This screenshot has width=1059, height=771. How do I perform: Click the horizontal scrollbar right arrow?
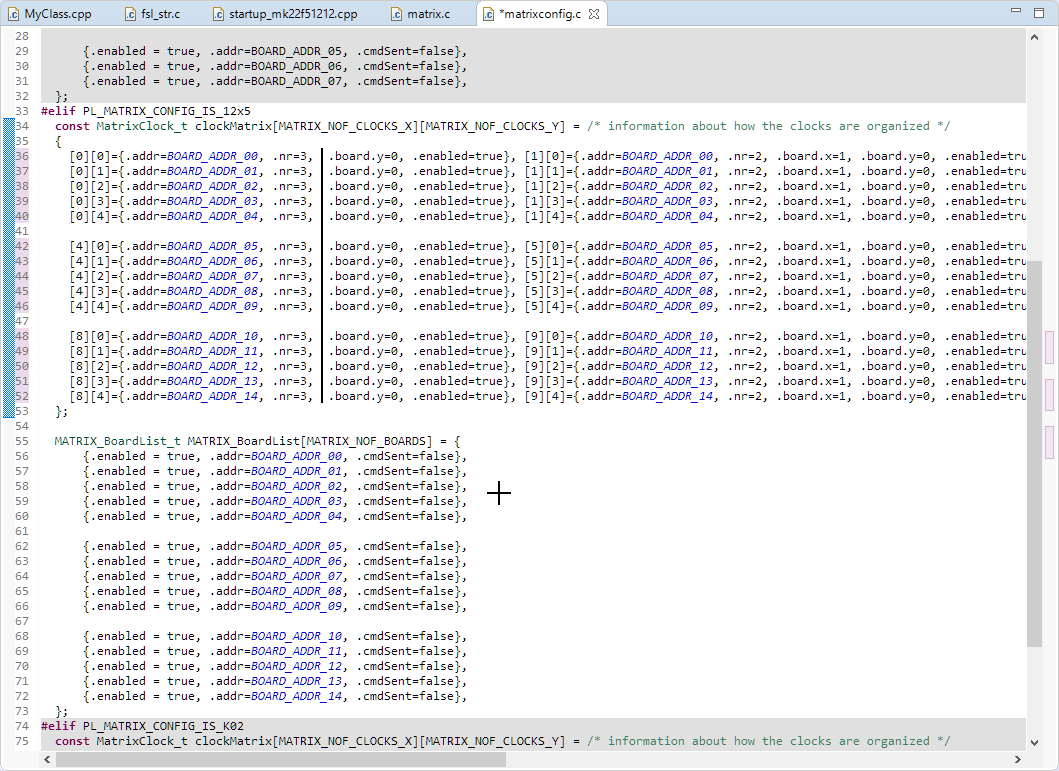click(1019, 760)
